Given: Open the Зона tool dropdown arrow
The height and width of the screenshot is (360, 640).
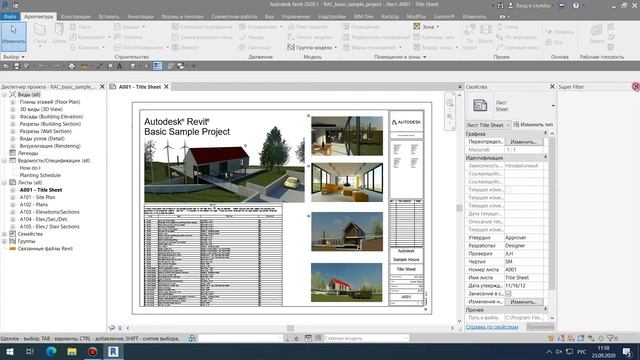Looking at the screenshot, I should click(x=438, y=27).
